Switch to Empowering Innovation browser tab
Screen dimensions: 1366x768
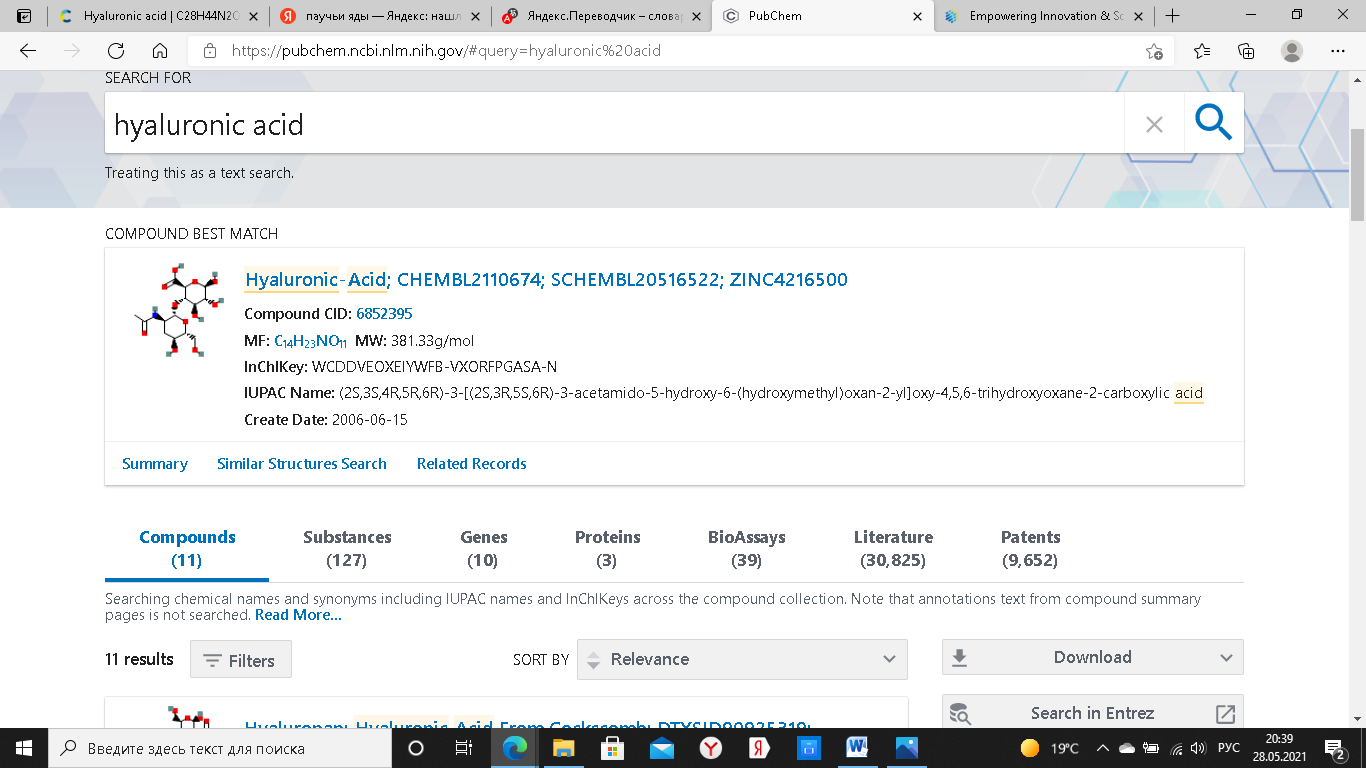(1045, 16)
